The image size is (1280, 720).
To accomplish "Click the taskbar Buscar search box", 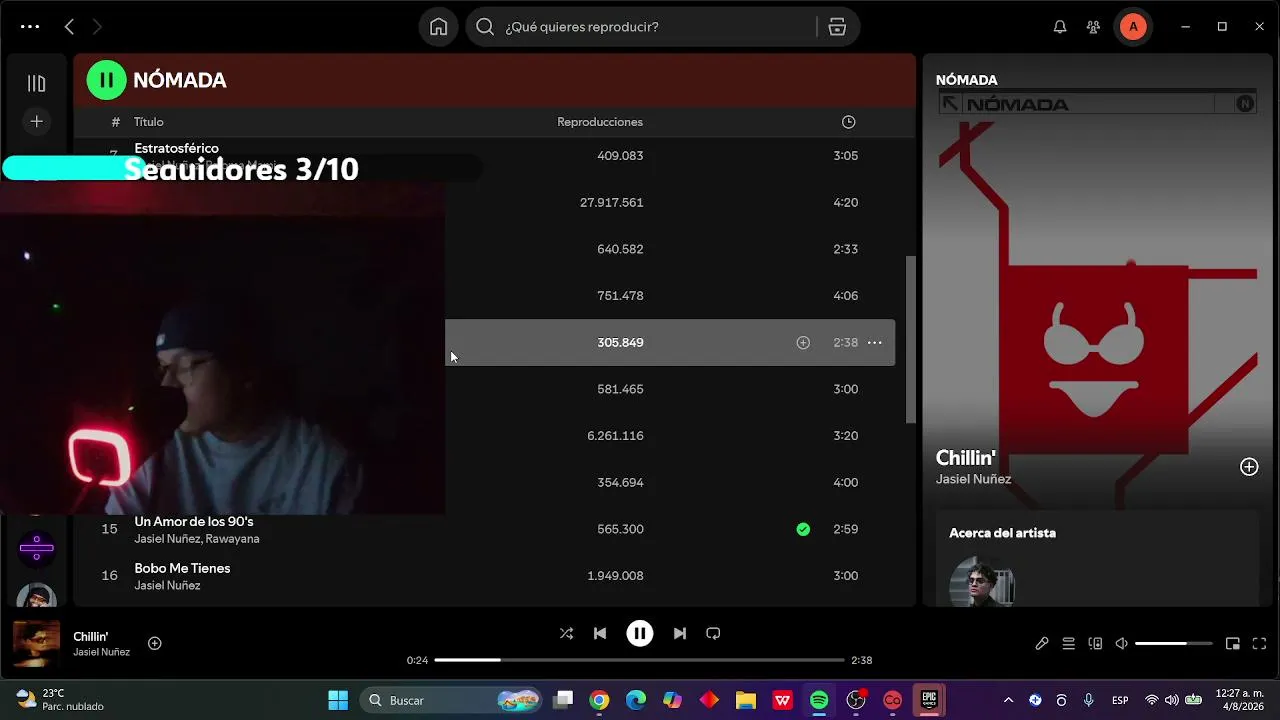I will tap(452, 700).
